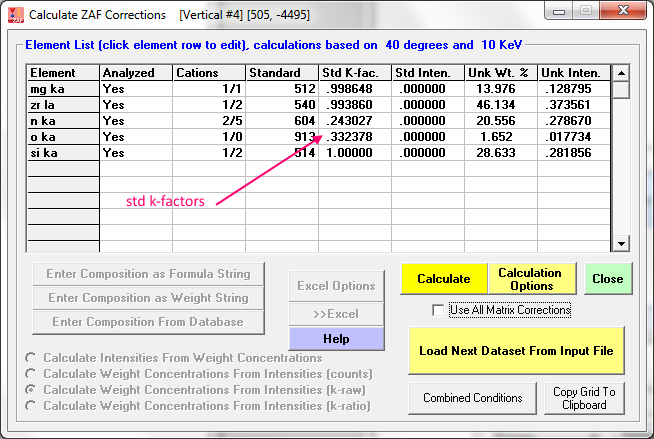Choose Weight Concentrations From Intensities (k-raw)
This screenshot has height=439, width=654.
point(33,390)
